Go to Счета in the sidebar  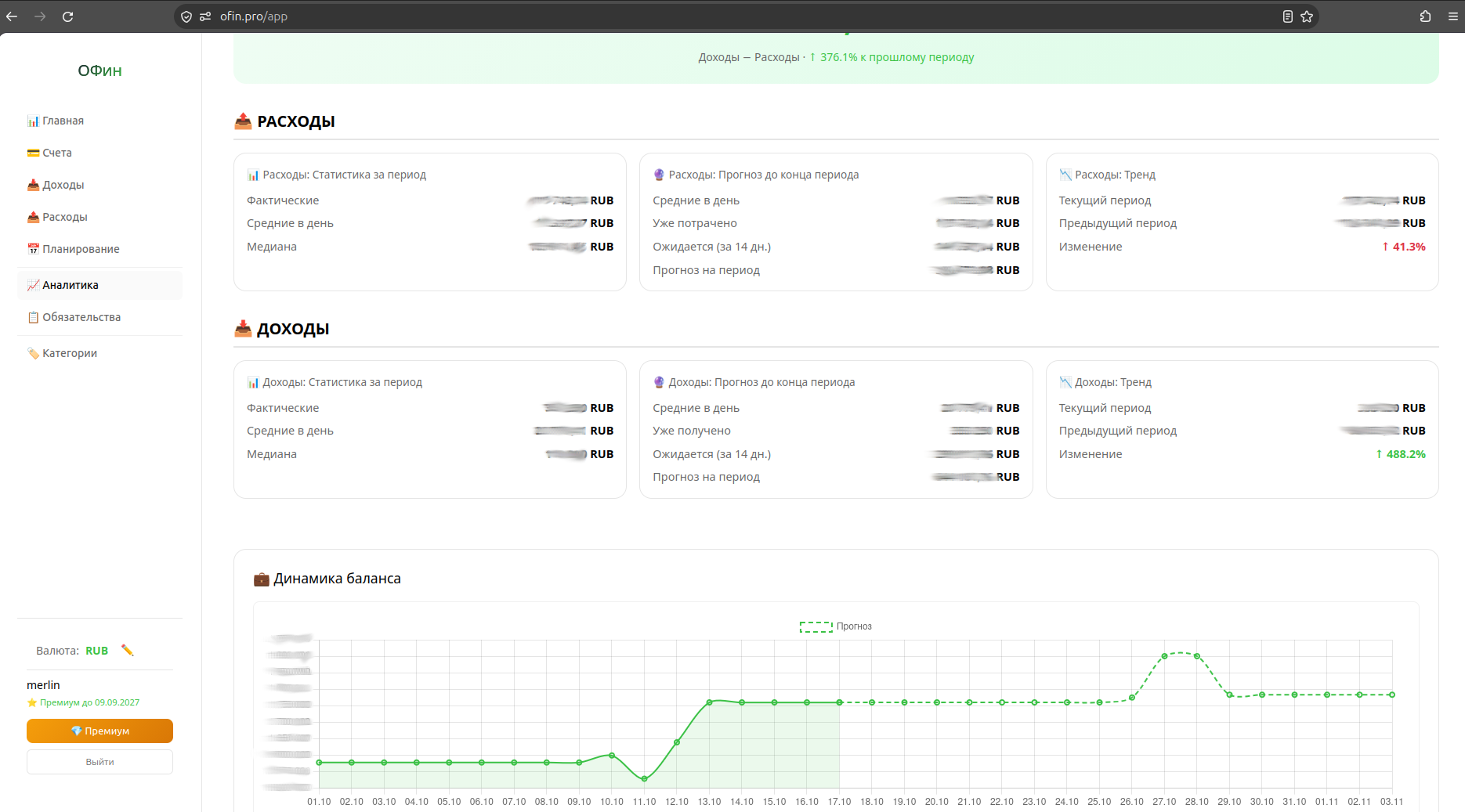click(99, 153)
